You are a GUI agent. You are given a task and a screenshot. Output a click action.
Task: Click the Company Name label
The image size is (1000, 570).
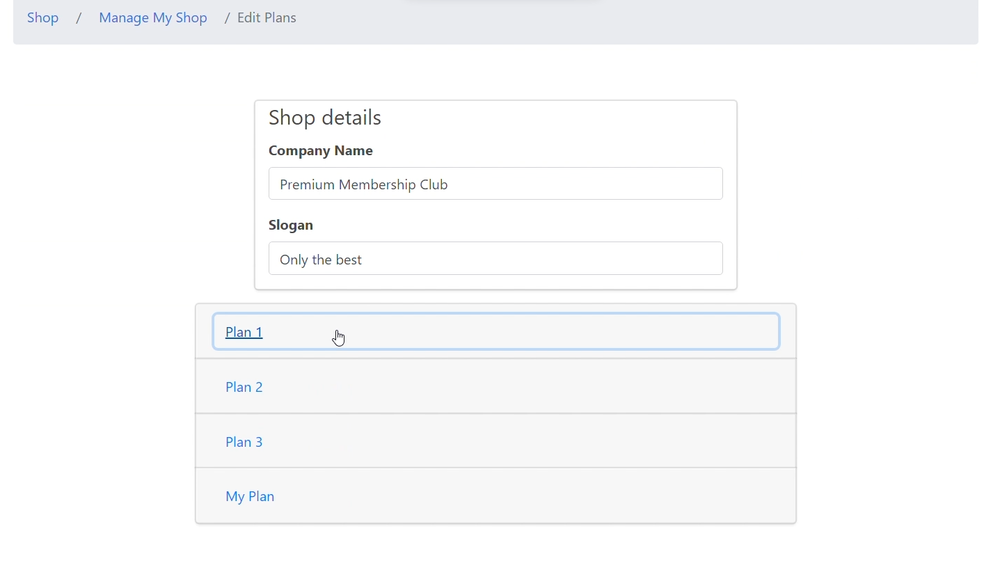321,150
